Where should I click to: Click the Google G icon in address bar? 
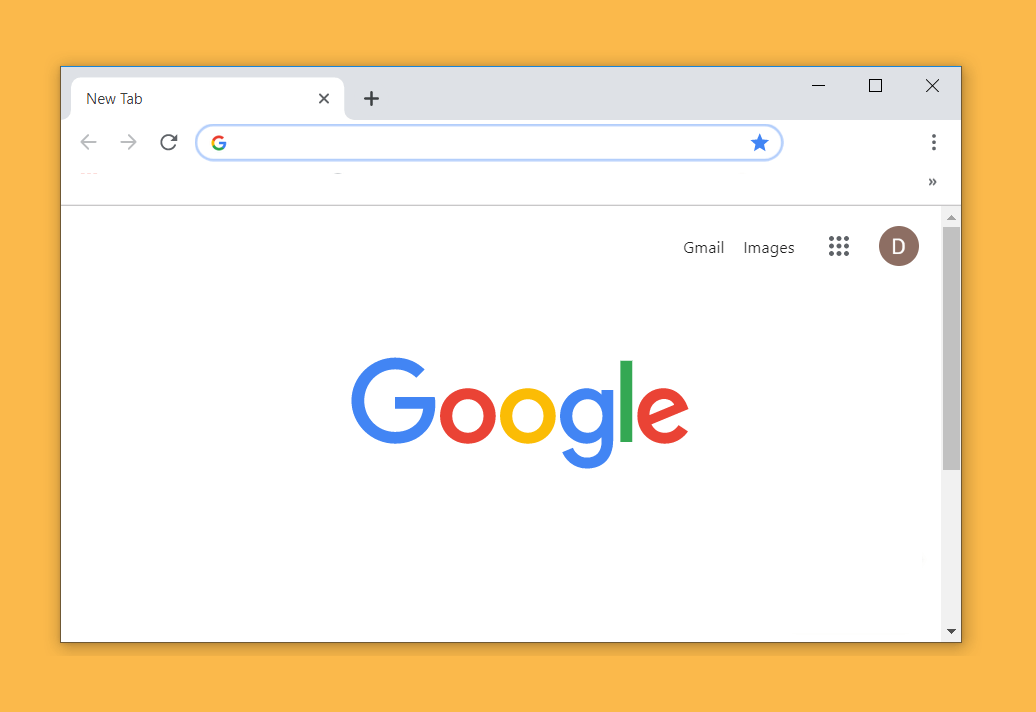pos(219,143)
